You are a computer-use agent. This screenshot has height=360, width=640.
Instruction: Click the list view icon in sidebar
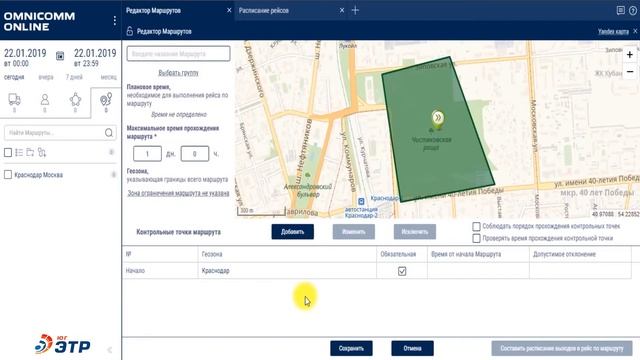pos(19,153)
